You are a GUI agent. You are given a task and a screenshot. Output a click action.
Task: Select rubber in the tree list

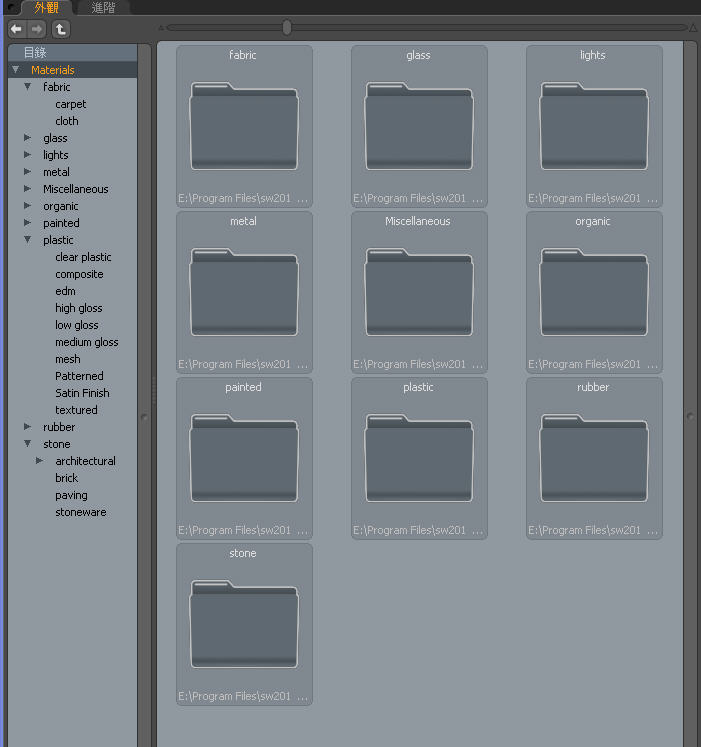pos(59,427)
